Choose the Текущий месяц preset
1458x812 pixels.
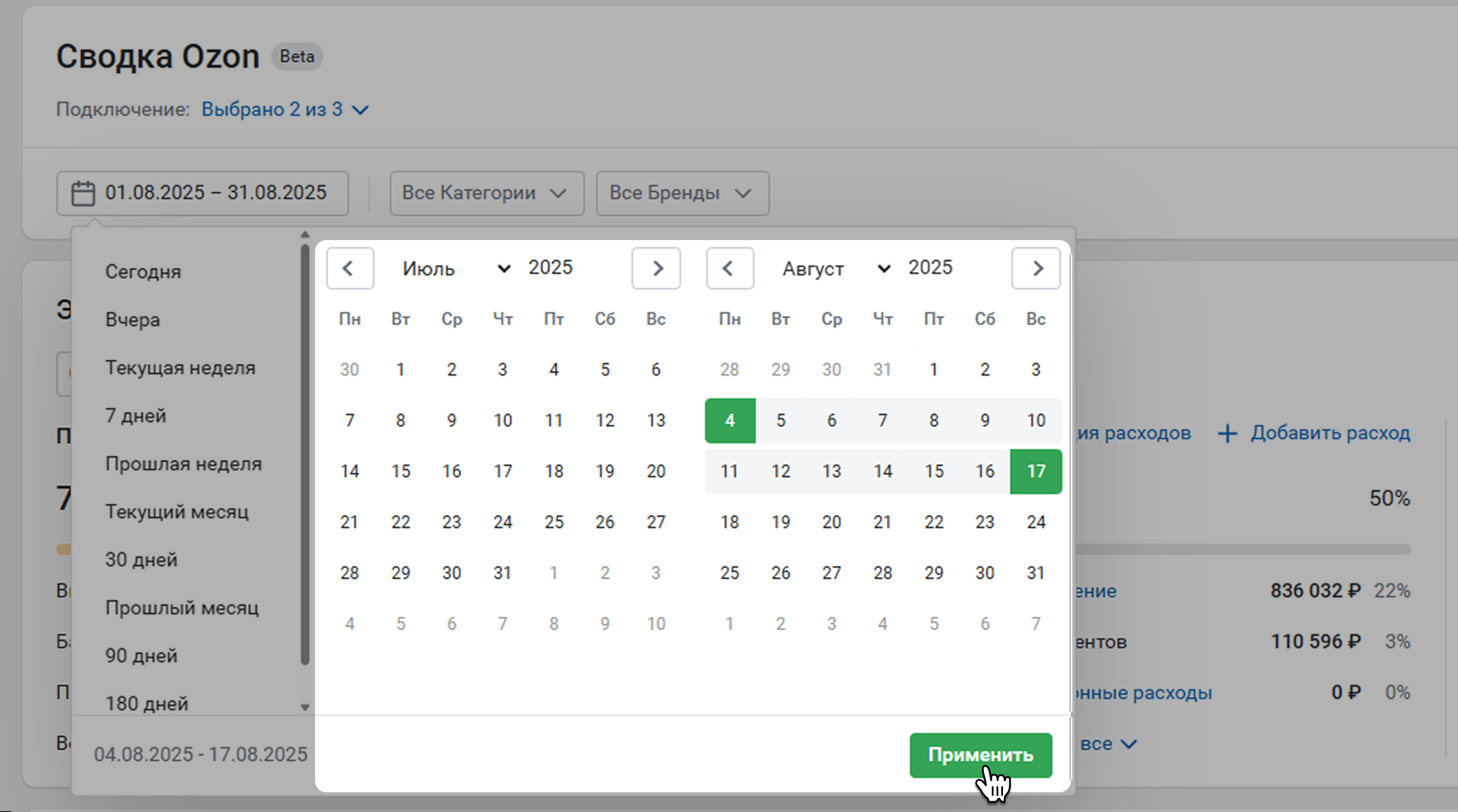[177, 512]
